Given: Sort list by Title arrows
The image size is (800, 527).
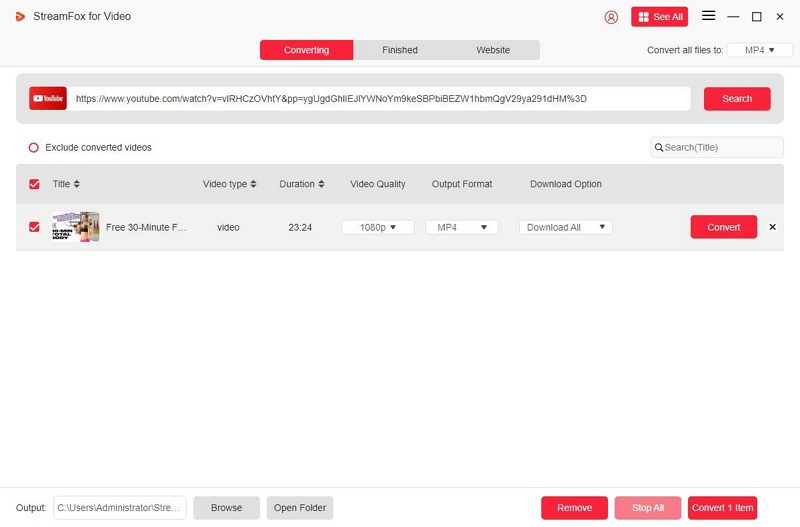Looking at the screenshot, I should [77, 184].
